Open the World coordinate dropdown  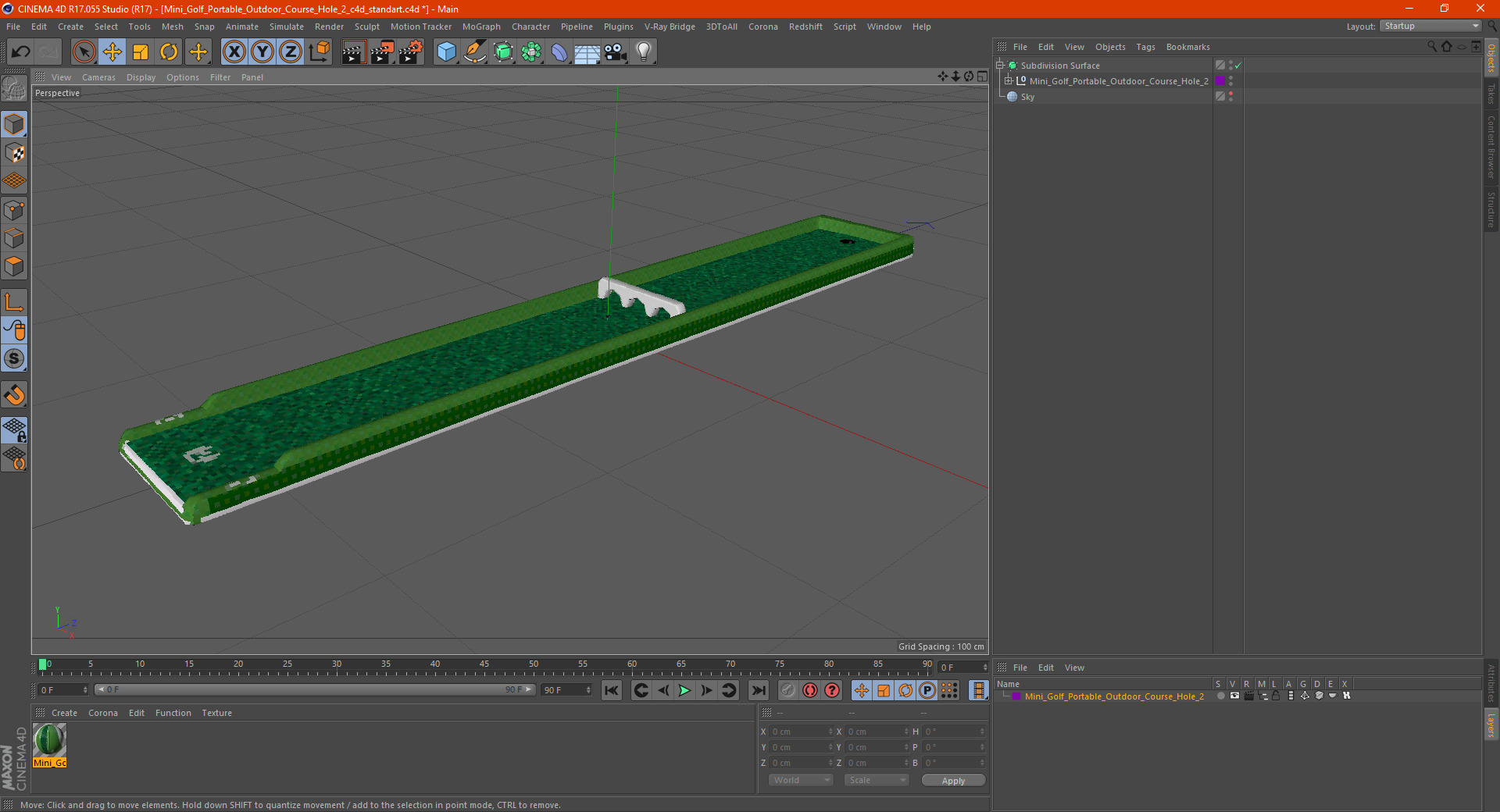pos(801,780)
